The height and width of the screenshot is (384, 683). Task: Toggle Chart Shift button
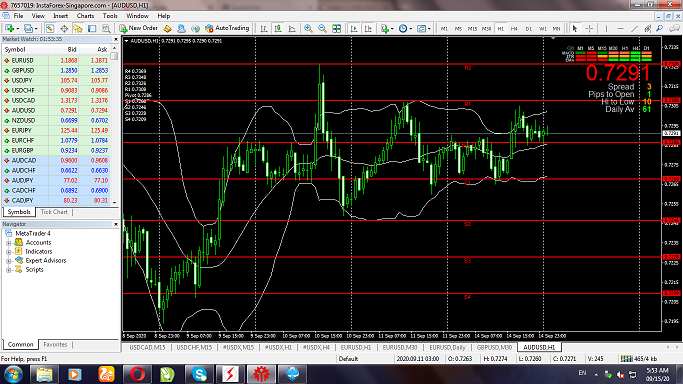pyautogui.click(x=368, y=28)
